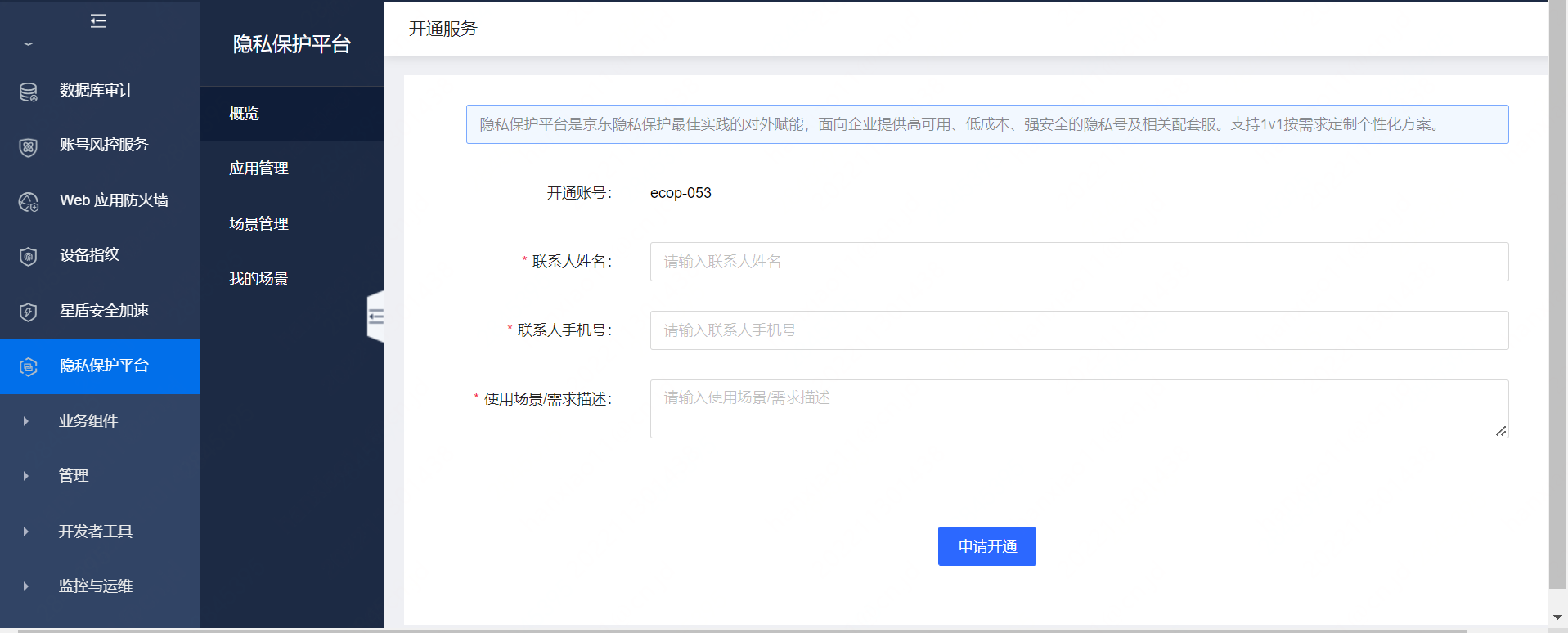
Task: Click the Web application firewall icon
Action: coord(29,201)
